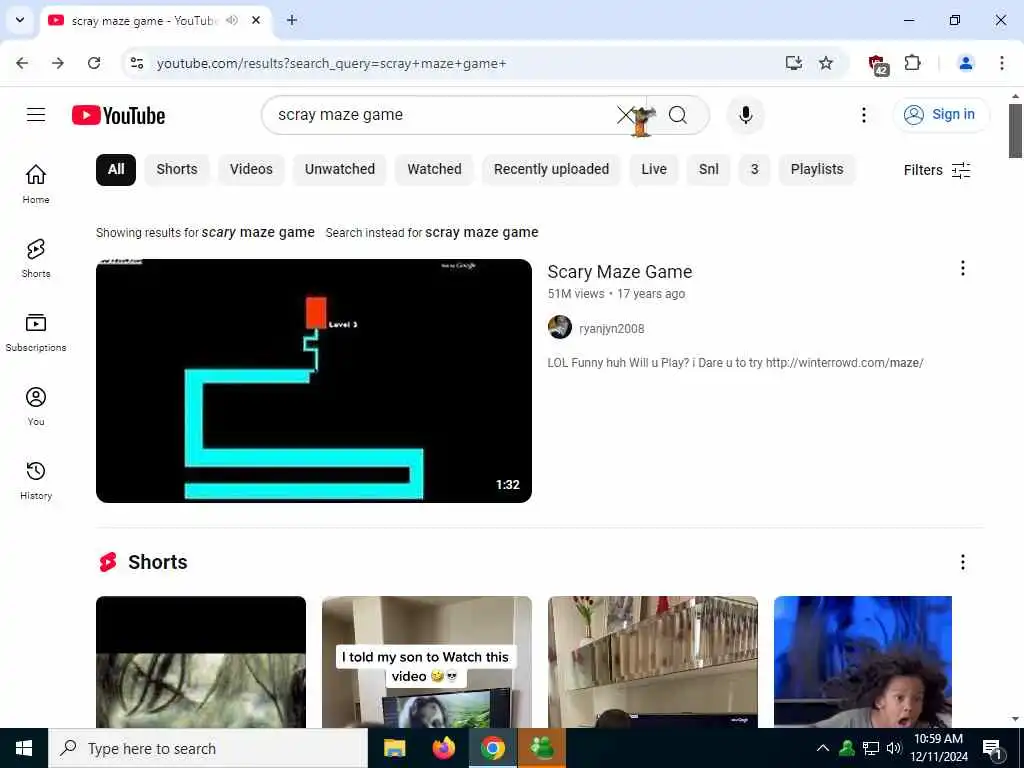
Task: Open the Shorts shelf three-dot menu
Action: tap(963, 562)
